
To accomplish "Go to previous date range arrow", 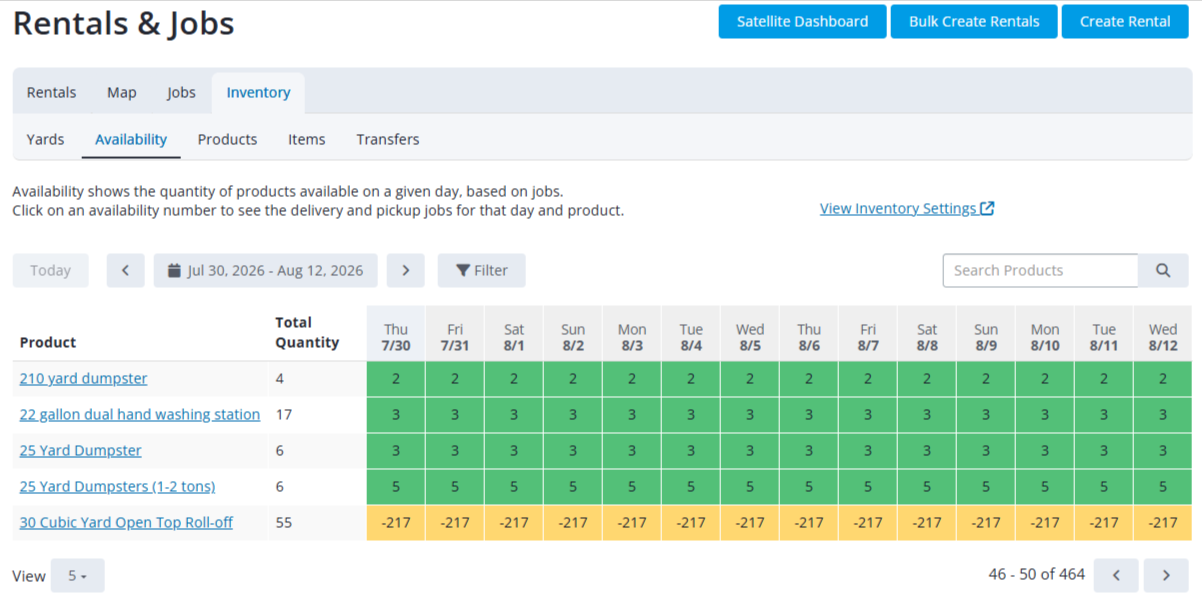I will pyautogui.click(x=126, y=270).
